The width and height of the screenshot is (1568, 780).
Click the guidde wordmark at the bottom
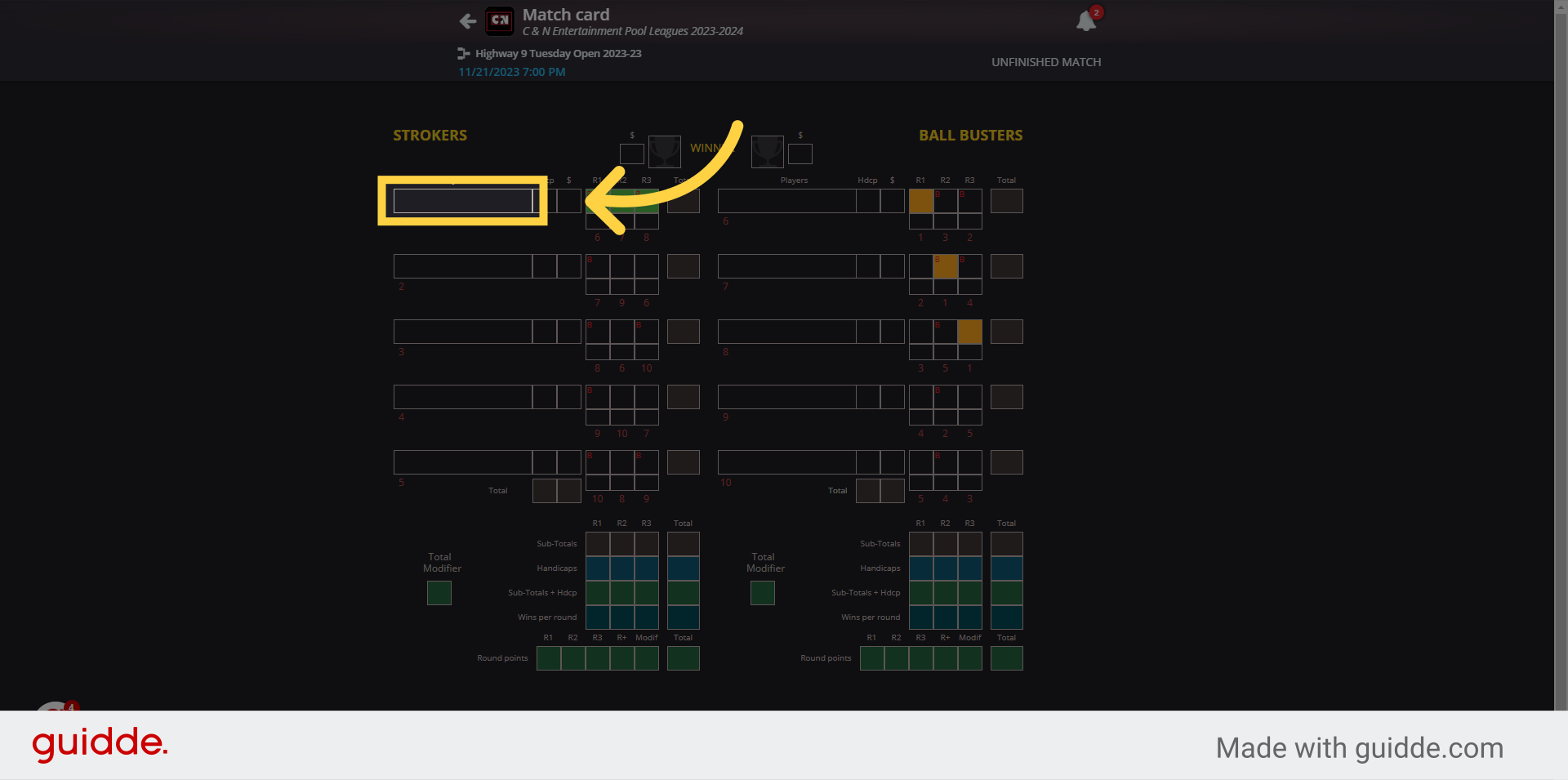click(x=99, y=744)
